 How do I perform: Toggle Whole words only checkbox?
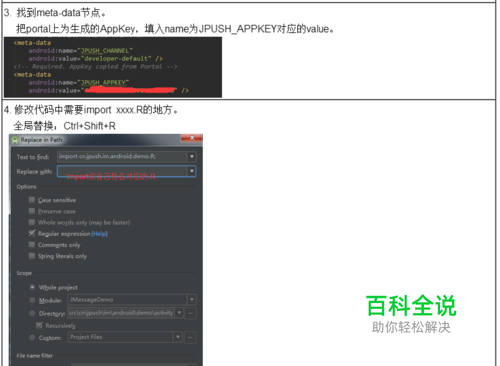pyautogui.click(x=32, y=222)
